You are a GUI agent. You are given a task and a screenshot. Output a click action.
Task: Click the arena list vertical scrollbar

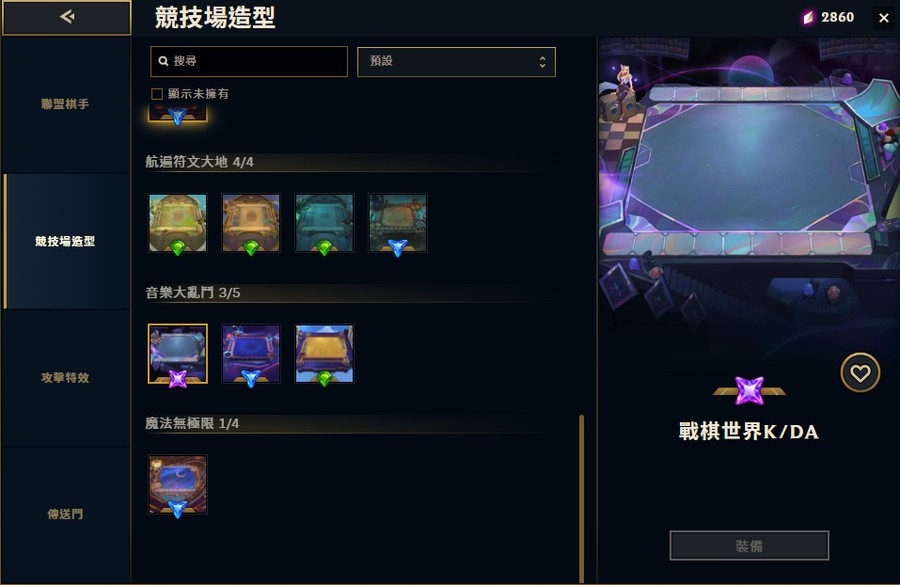[581, 498]
